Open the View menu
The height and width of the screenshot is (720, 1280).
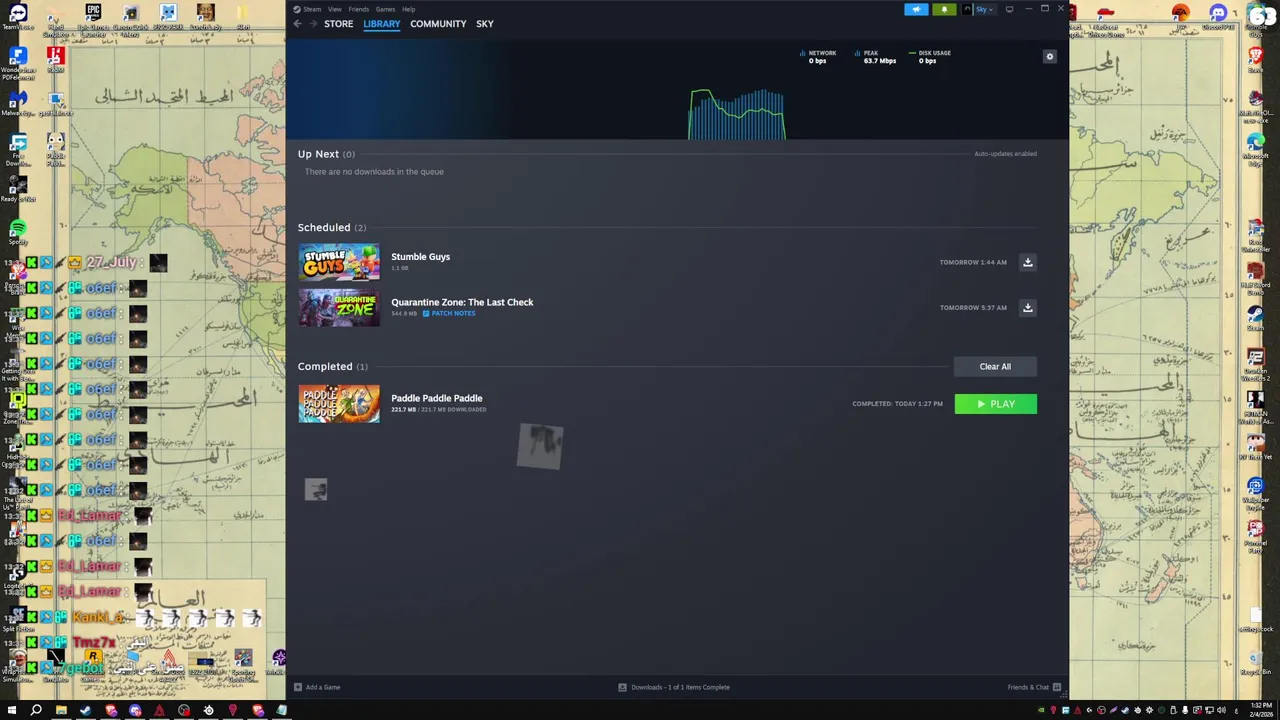(334, 9)
